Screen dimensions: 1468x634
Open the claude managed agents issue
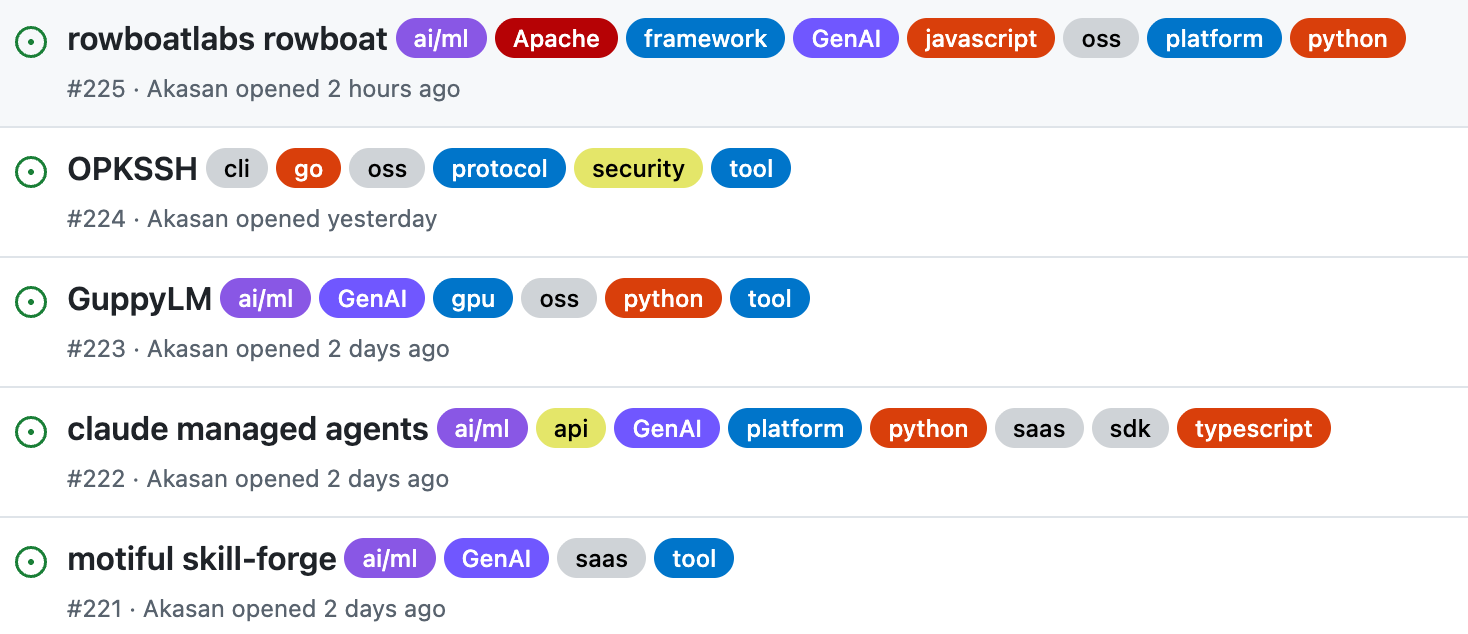coord(248,429)
